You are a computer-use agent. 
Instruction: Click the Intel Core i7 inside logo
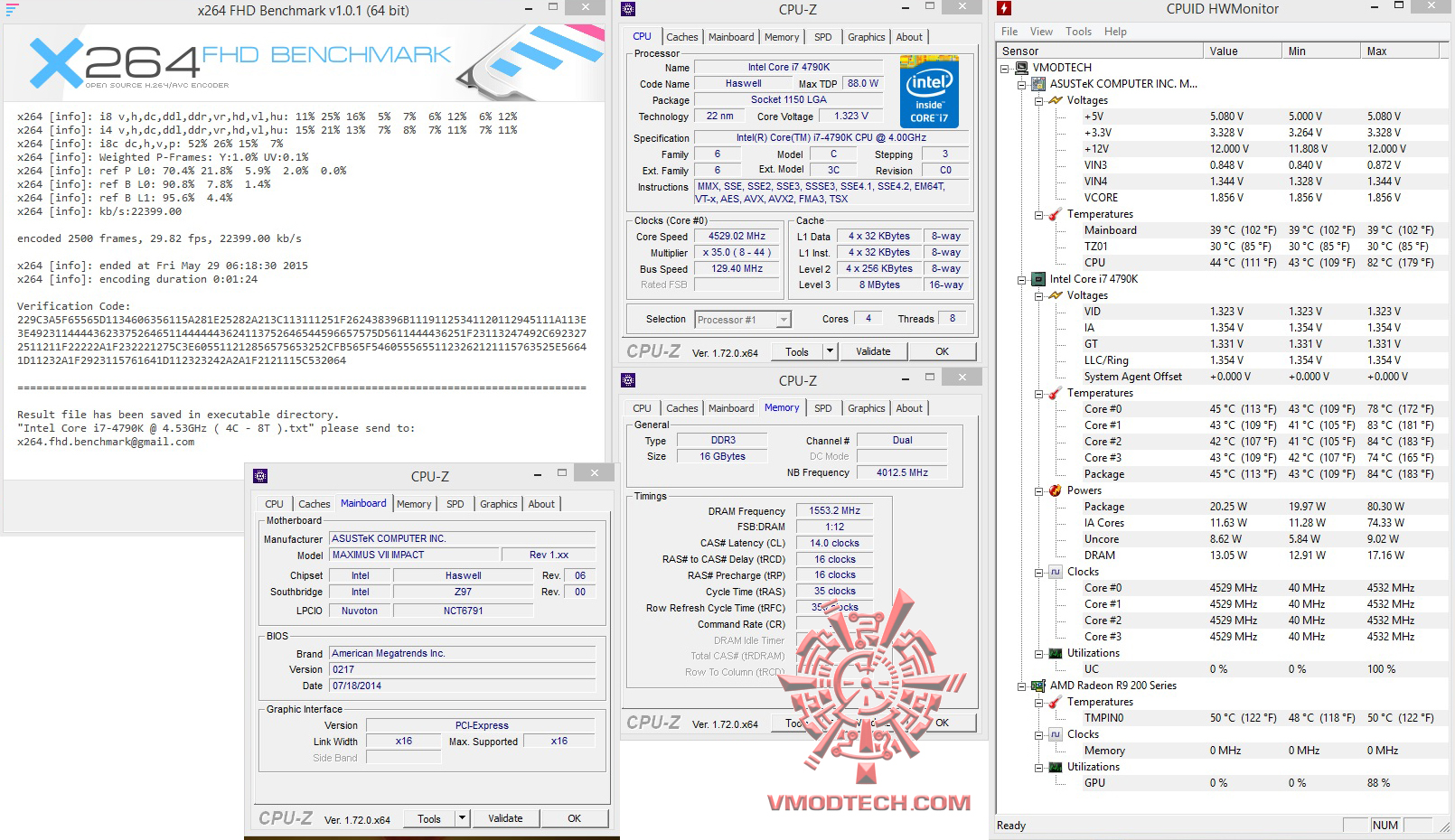pyautogui.click(x=929, y=92)
